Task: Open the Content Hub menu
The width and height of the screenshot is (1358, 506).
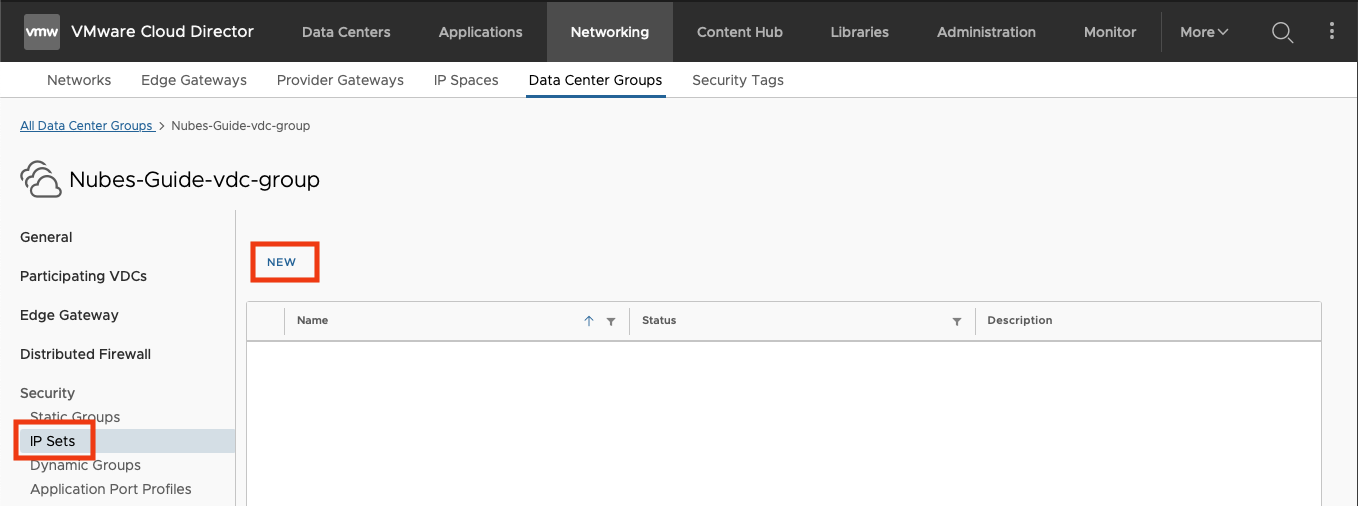Action: pos(740,32)
